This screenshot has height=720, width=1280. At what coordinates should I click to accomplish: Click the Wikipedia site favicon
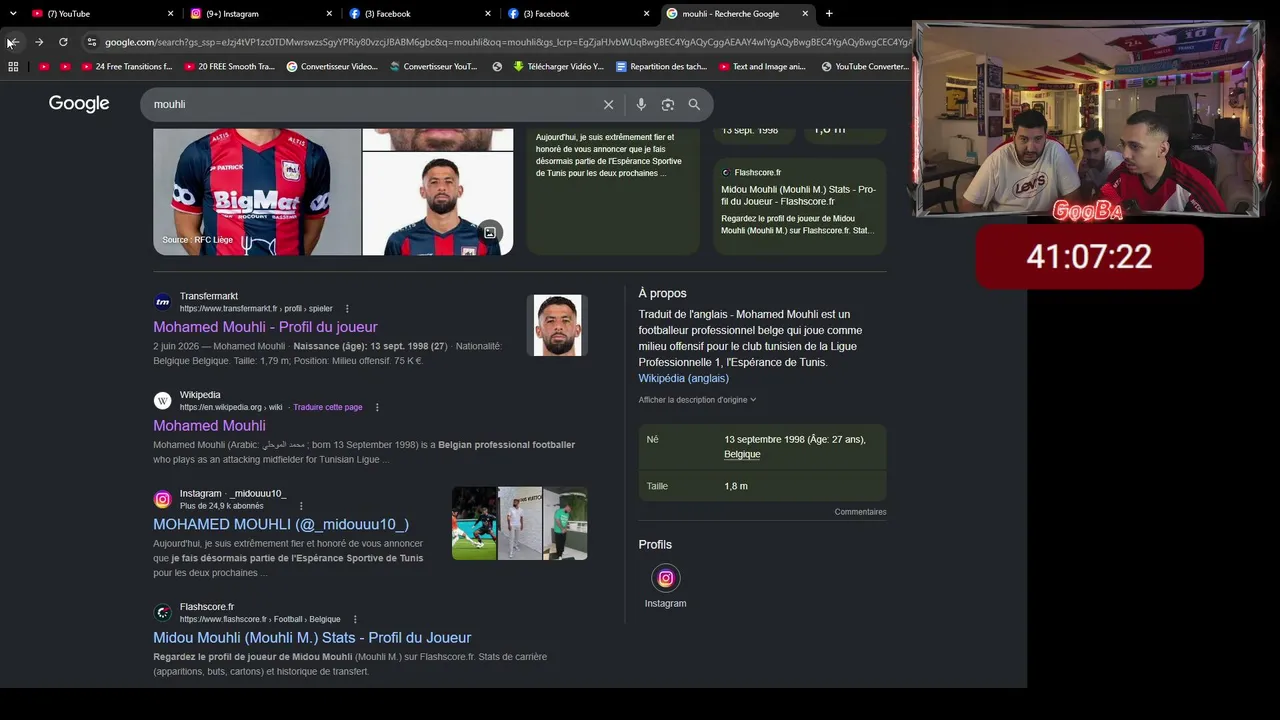162,401
